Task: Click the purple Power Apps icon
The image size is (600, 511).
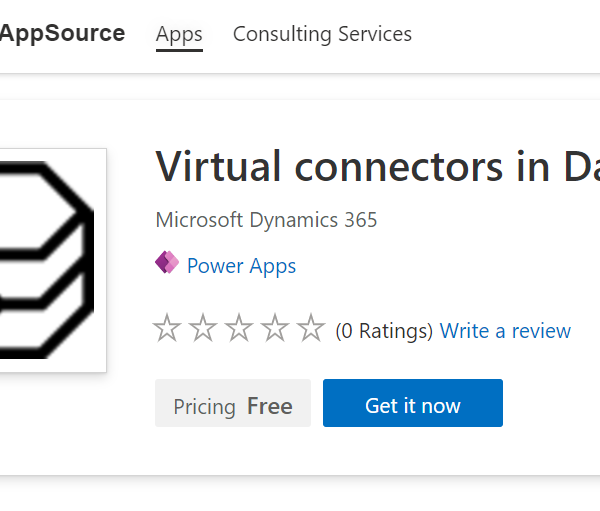Action: pos(167,262)
